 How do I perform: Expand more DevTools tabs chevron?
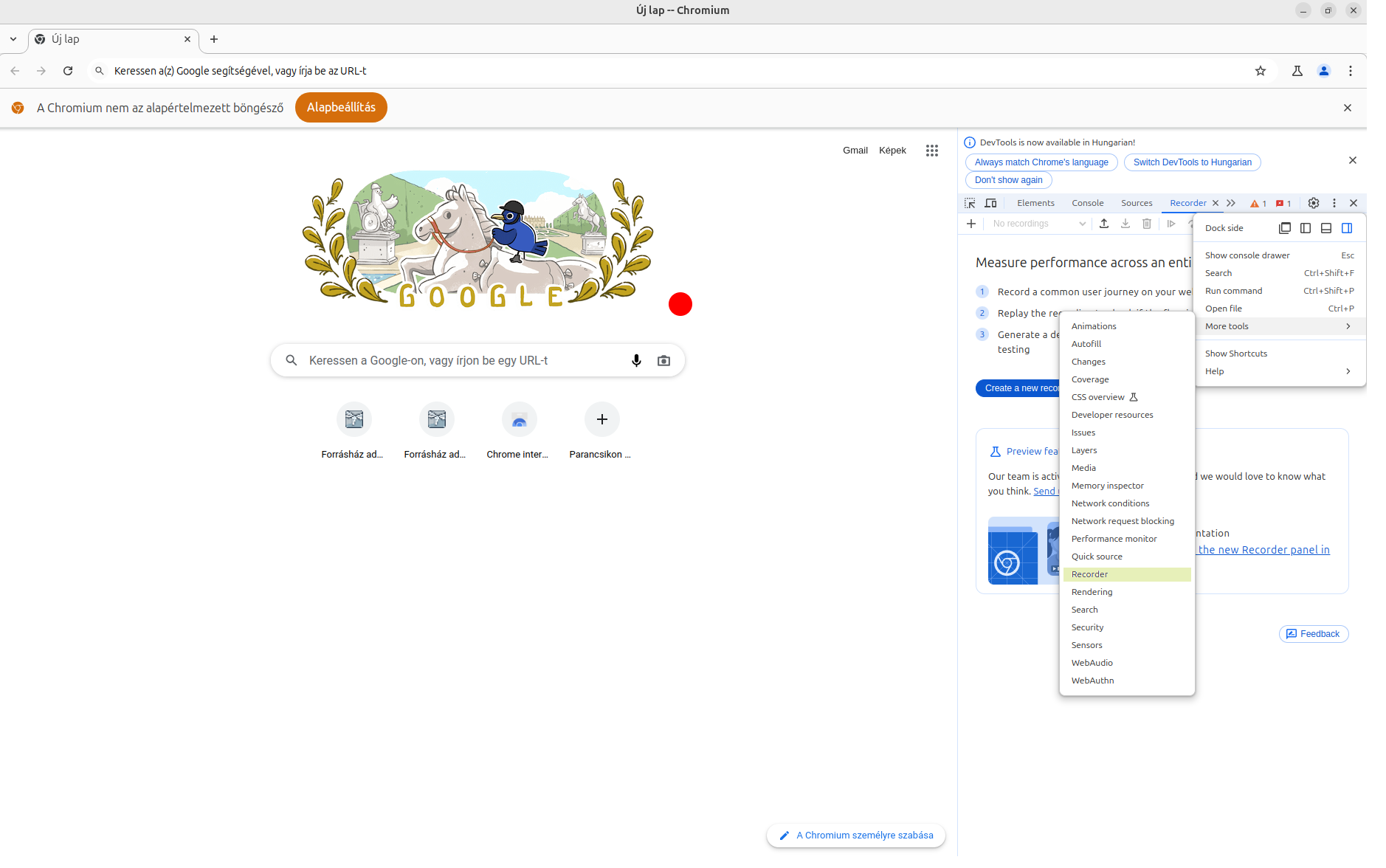(1231, 203)
